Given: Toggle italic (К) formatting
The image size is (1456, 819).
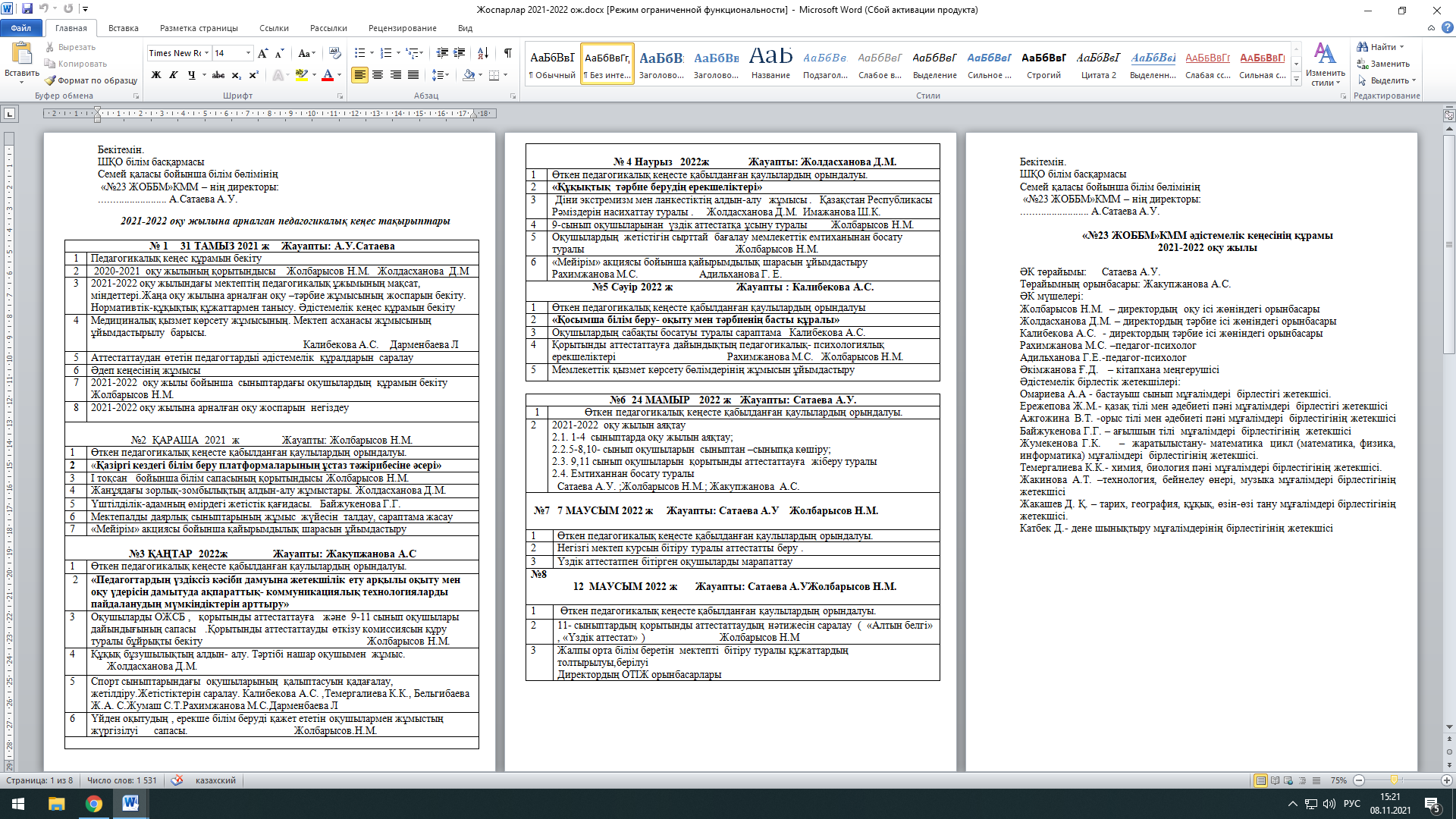Looking at the screenshot, I should pos(173,75).
